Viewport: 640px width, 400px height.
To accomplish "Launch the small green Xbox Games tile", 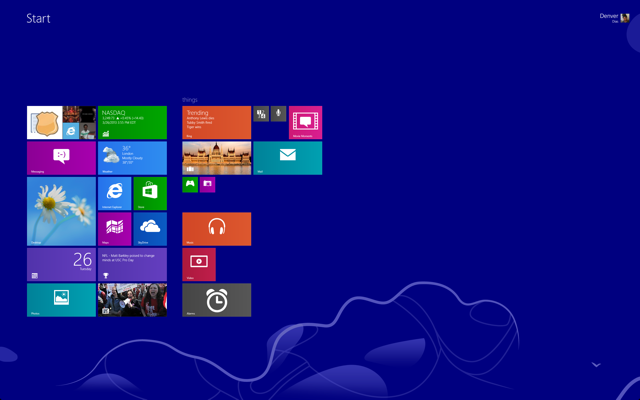I will point(190,184).
